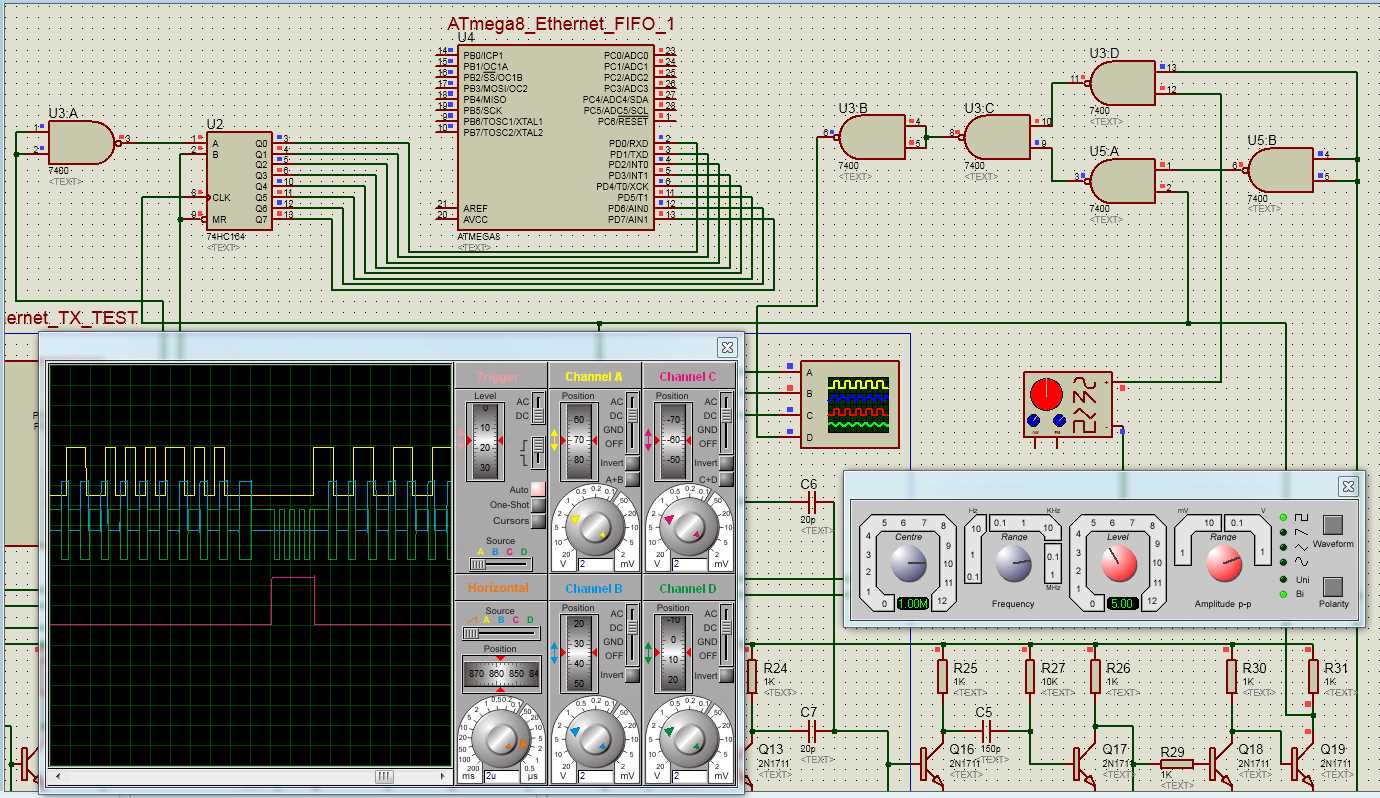Click the signal generator instrument symbol
Screen dimensions: 1380x798
click(x=1066, y=404)
